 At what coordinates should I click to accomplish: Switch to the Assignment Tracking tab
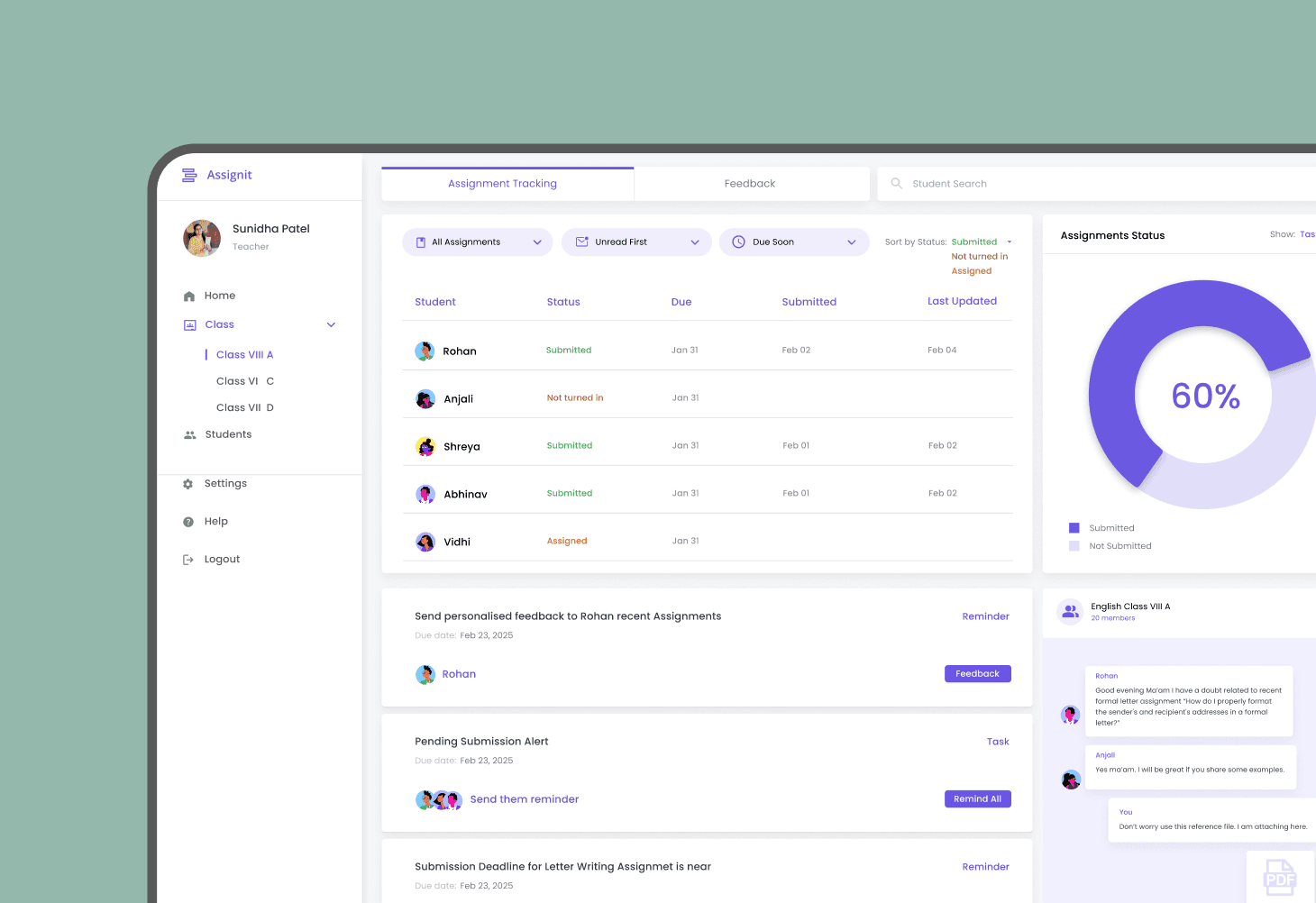pos(507,184)
